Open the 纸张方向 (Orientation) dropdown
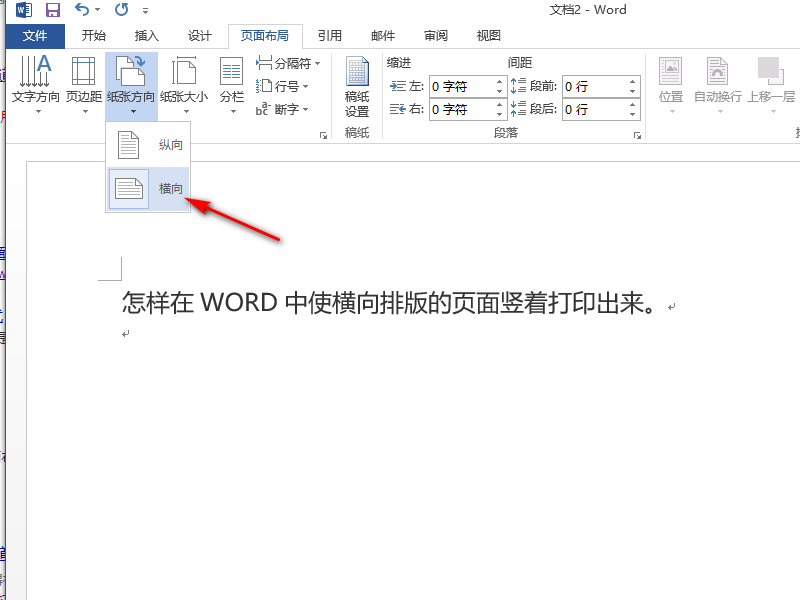This screenshot has height=600, width=800. coord(130,110)
